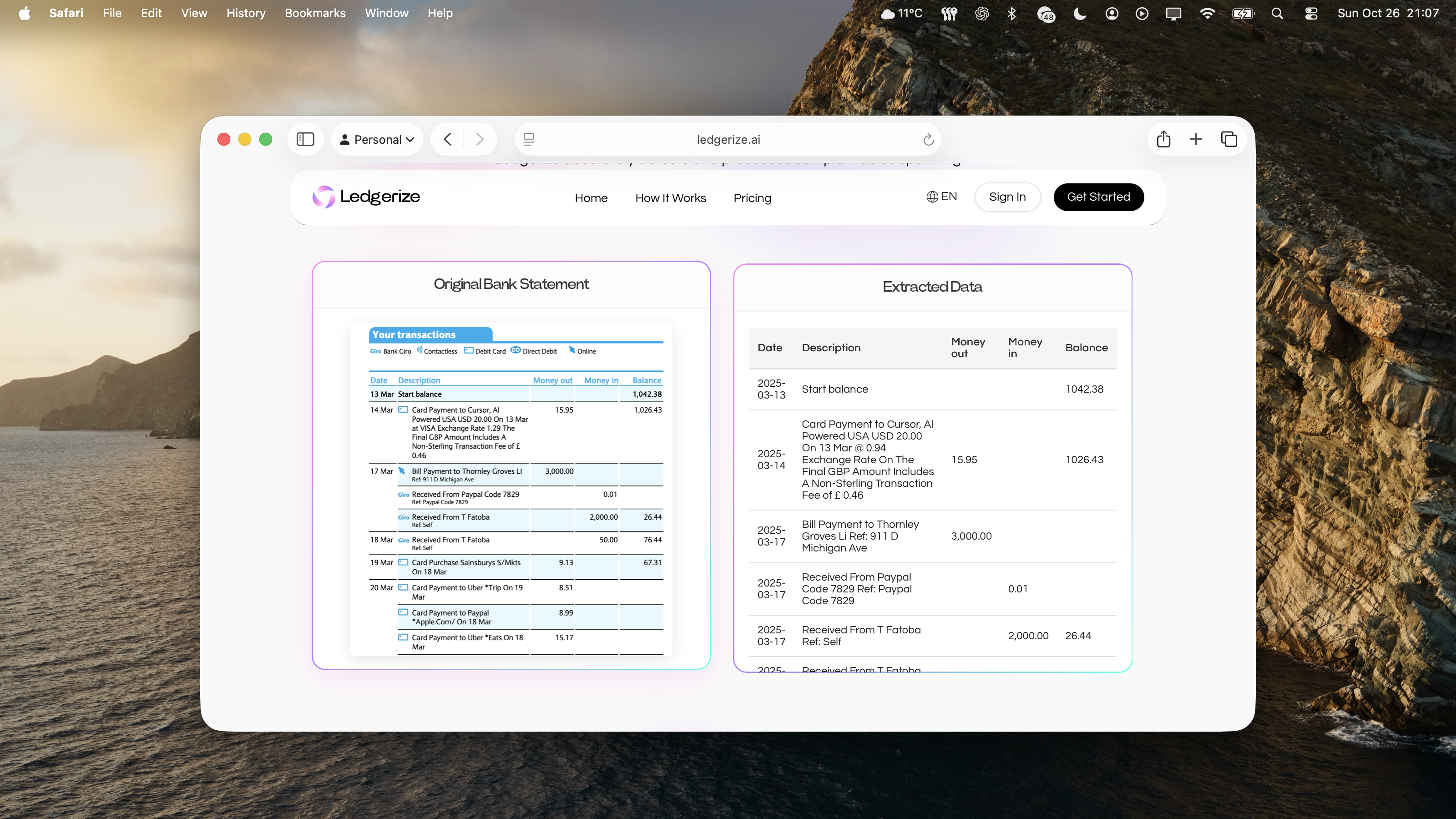The height and width of the screenshot is (819, 1456).
Task: Open macOS Control Center icon
Action: (1311, 13)
